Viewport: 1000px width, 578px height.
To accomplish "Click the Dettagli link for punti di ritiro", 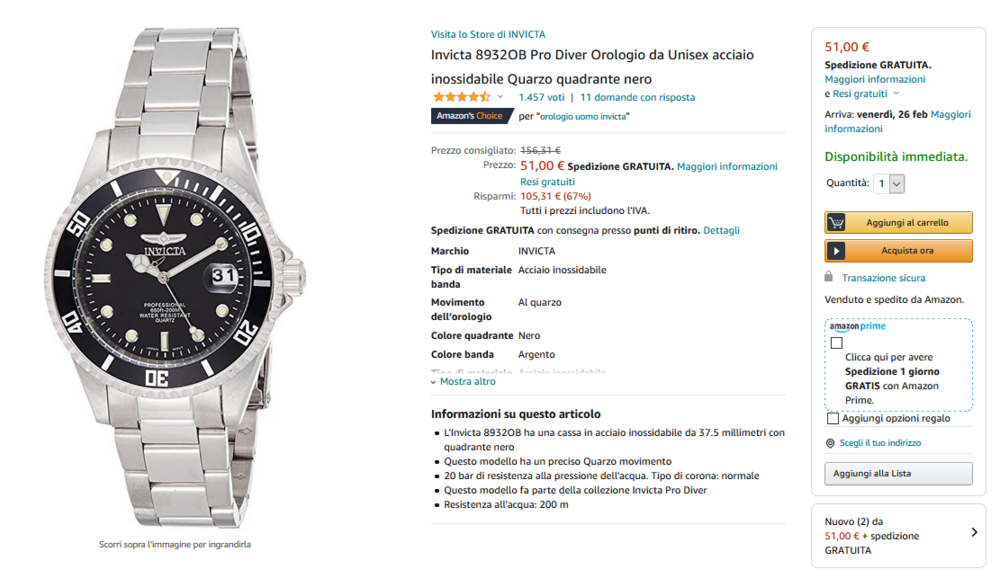I will coord(721,230).
